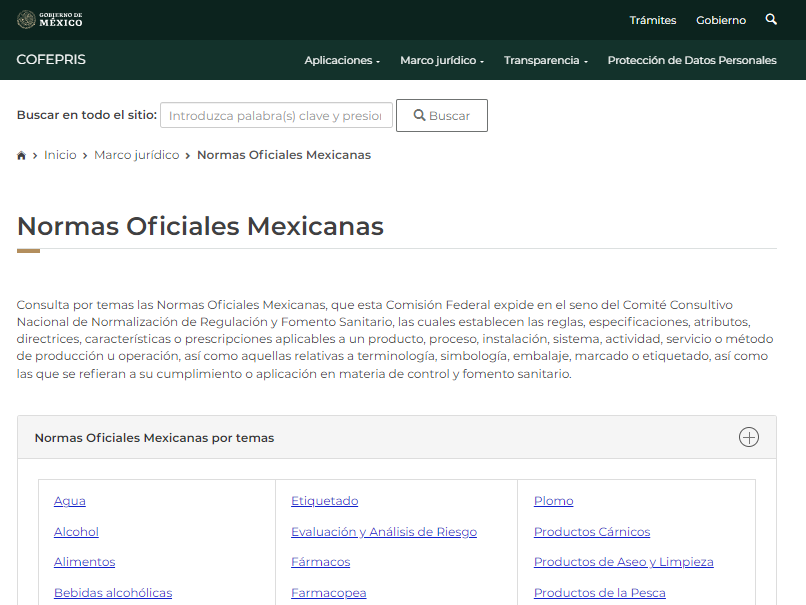Open the Plomo standards page
806x605 pixels.
pos(553,500)
